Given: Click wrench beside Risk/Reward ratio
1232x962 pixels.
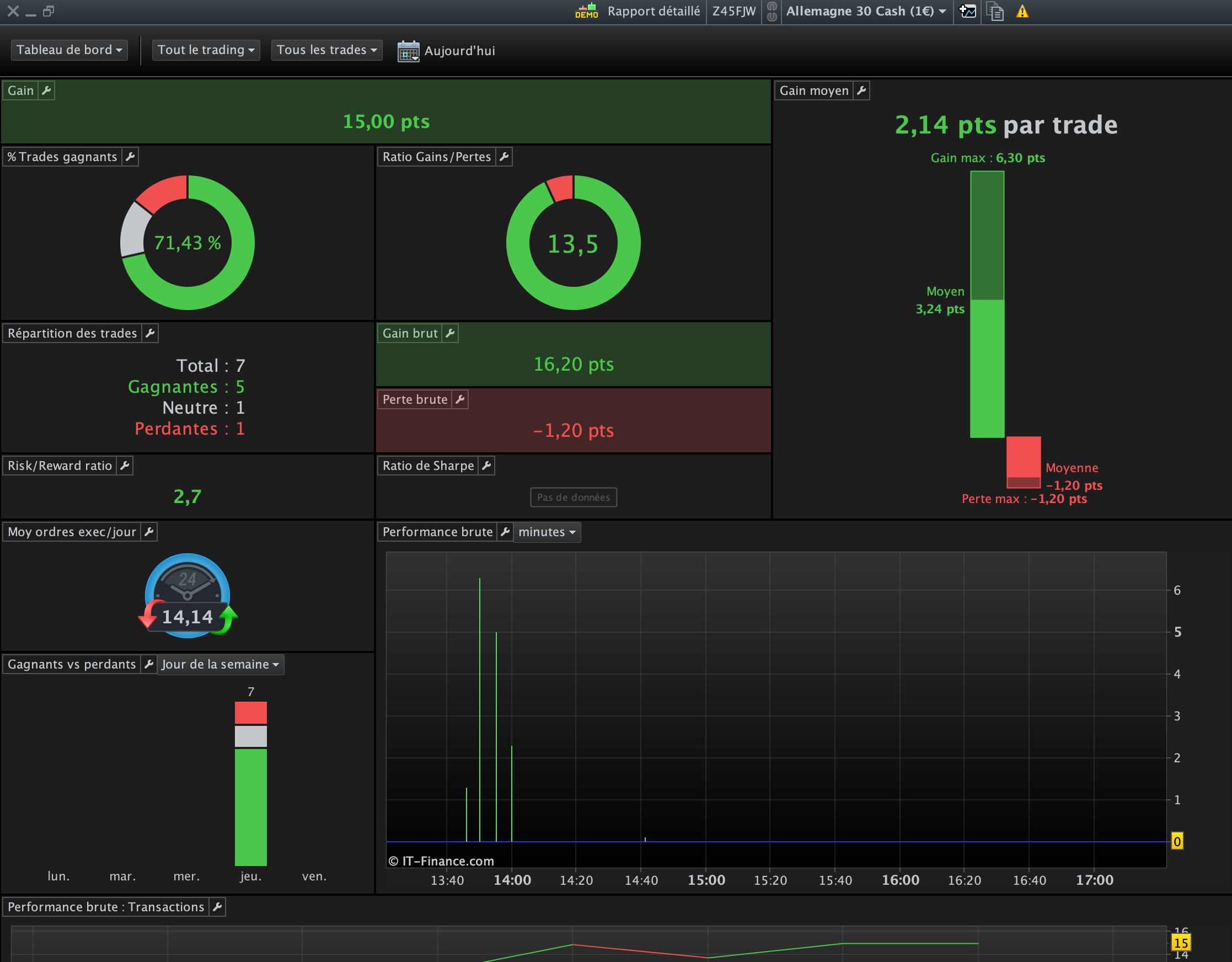Looking at the screenshot, I should click(125, 466).
